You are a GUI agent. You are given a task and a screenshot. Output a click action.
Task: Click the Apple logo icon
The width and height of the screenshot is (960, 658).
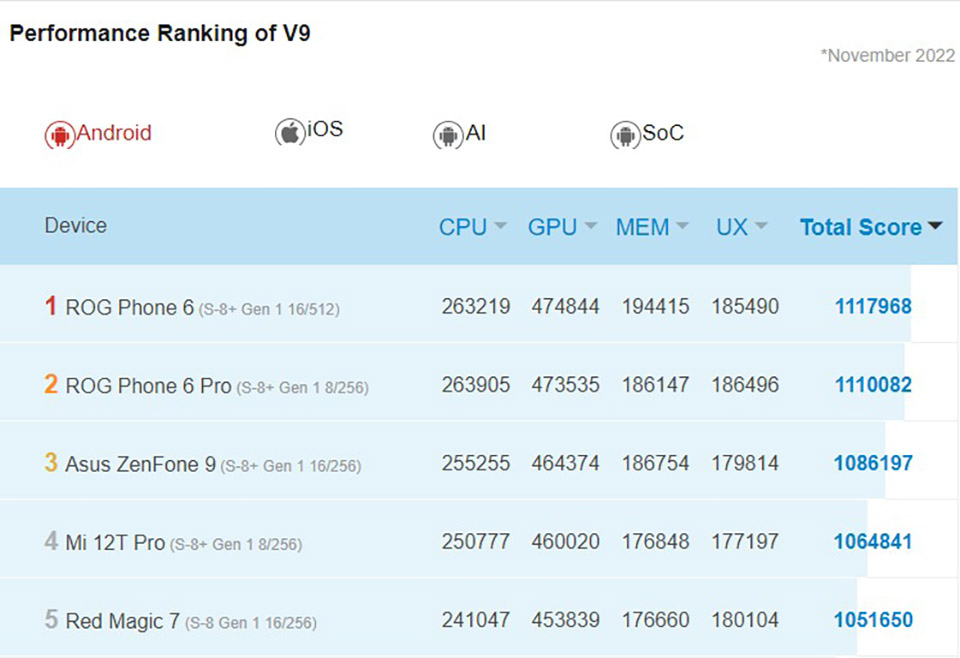click(x=290, y=132)
